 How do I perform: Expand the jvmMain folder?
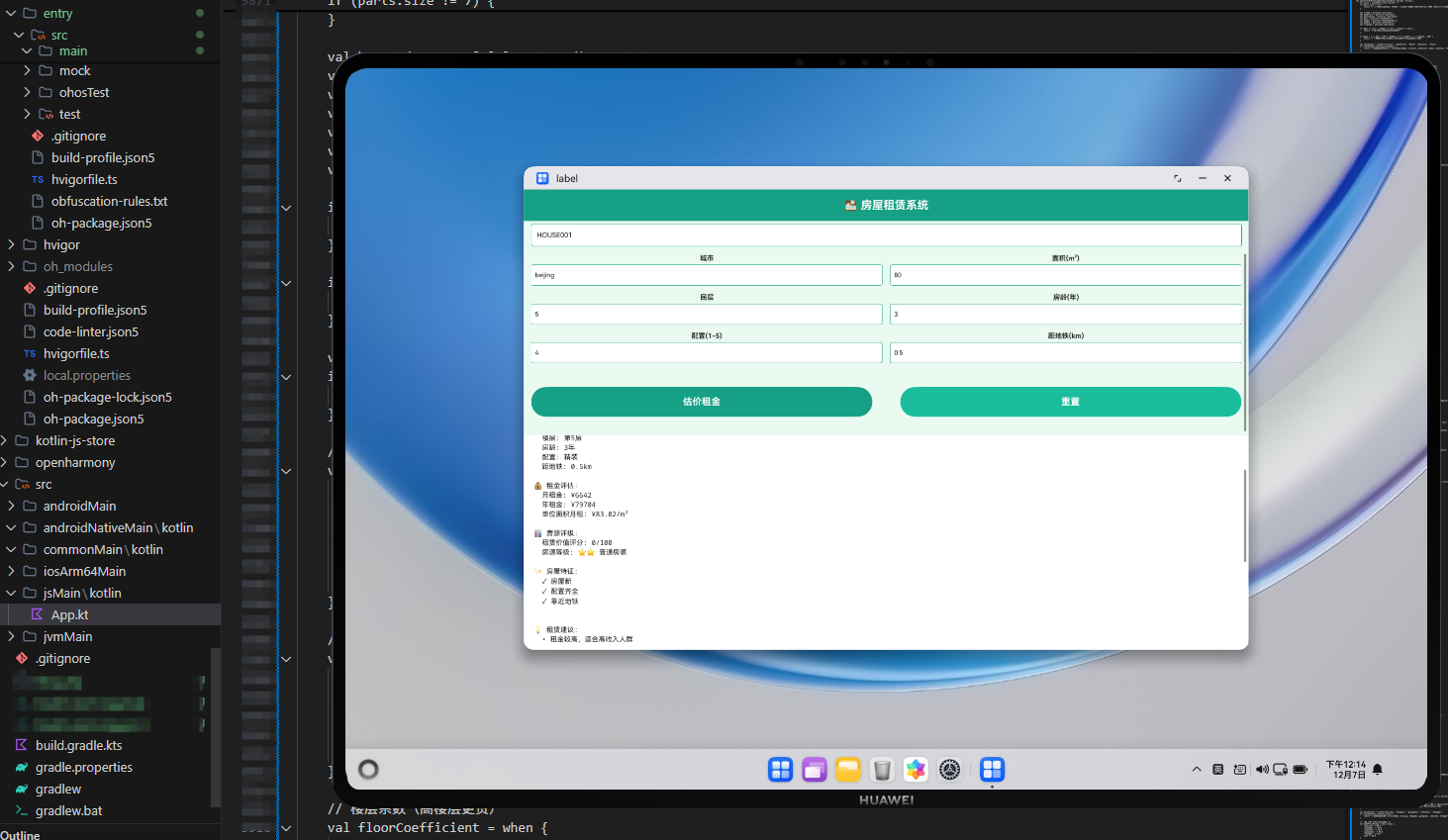[11, 636]
